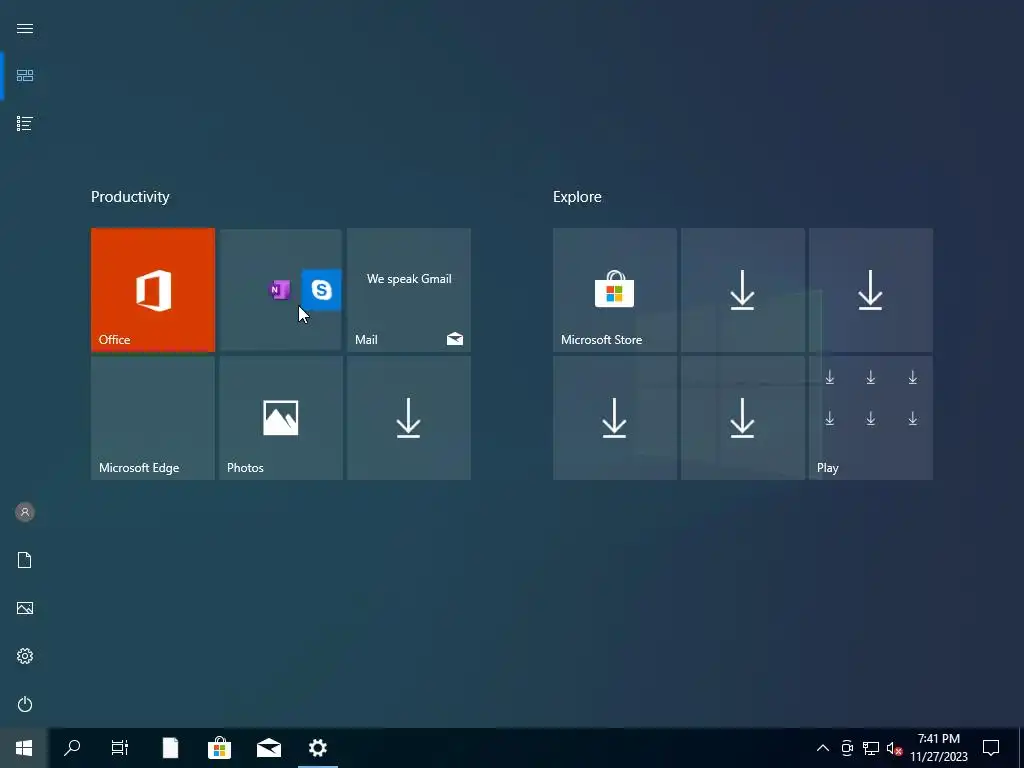1024x768 pixels.
Task: Open the Microsoft Edge tile
Action: [x=153, y=418]
